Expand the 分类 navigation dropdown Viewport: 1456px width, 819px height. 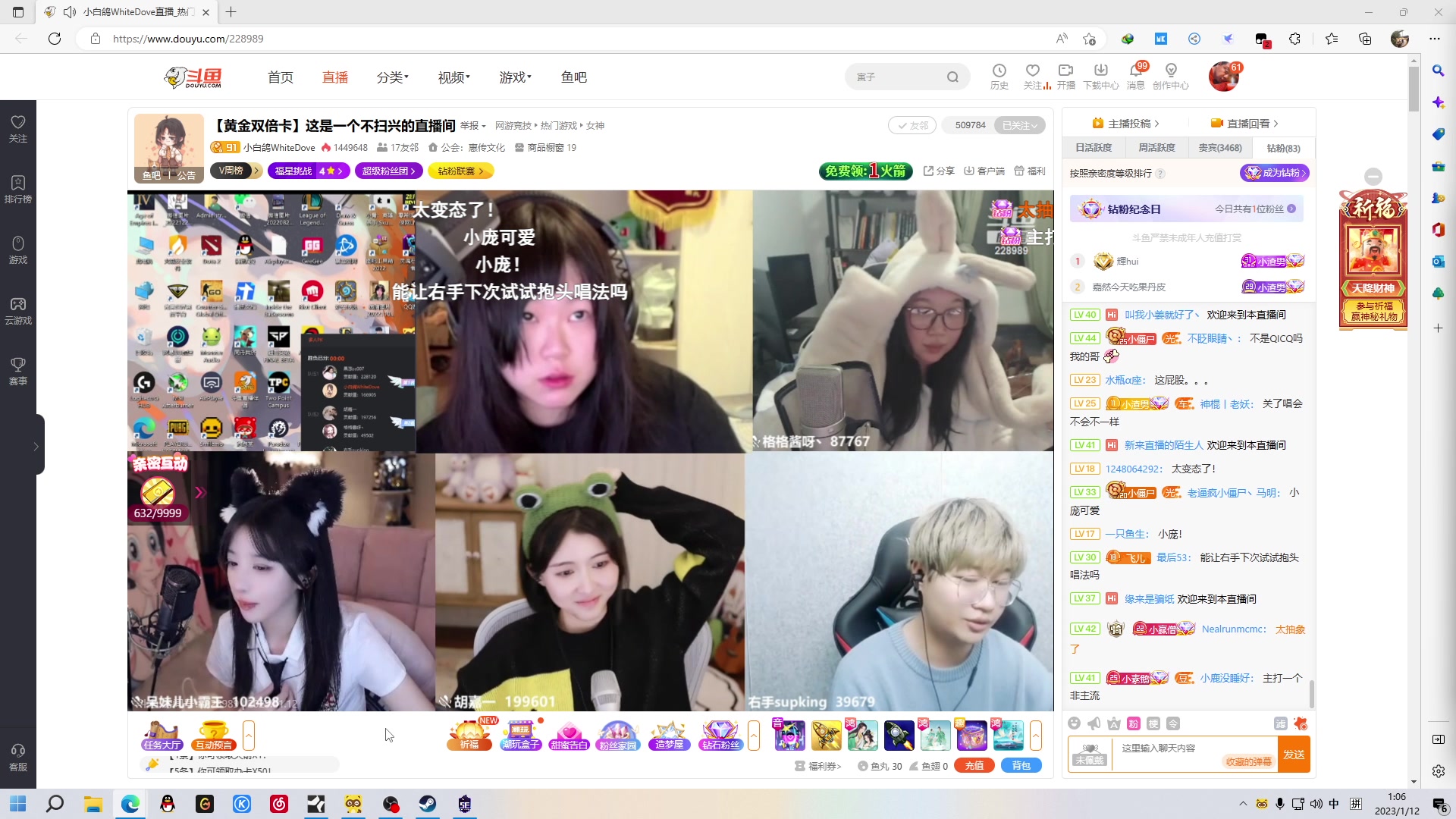pos(393,77)
